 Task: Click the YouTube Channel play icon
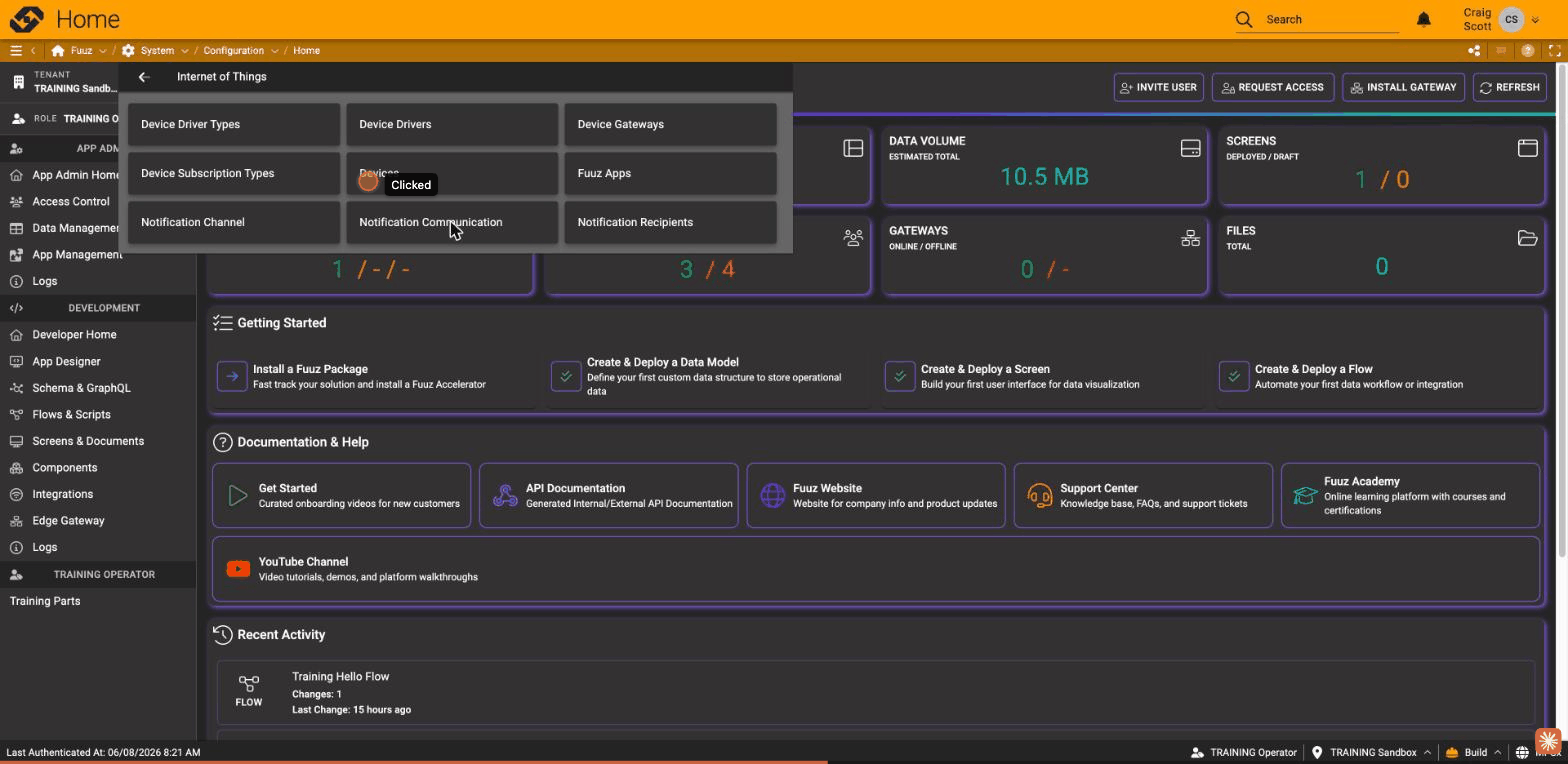(238, 569)
